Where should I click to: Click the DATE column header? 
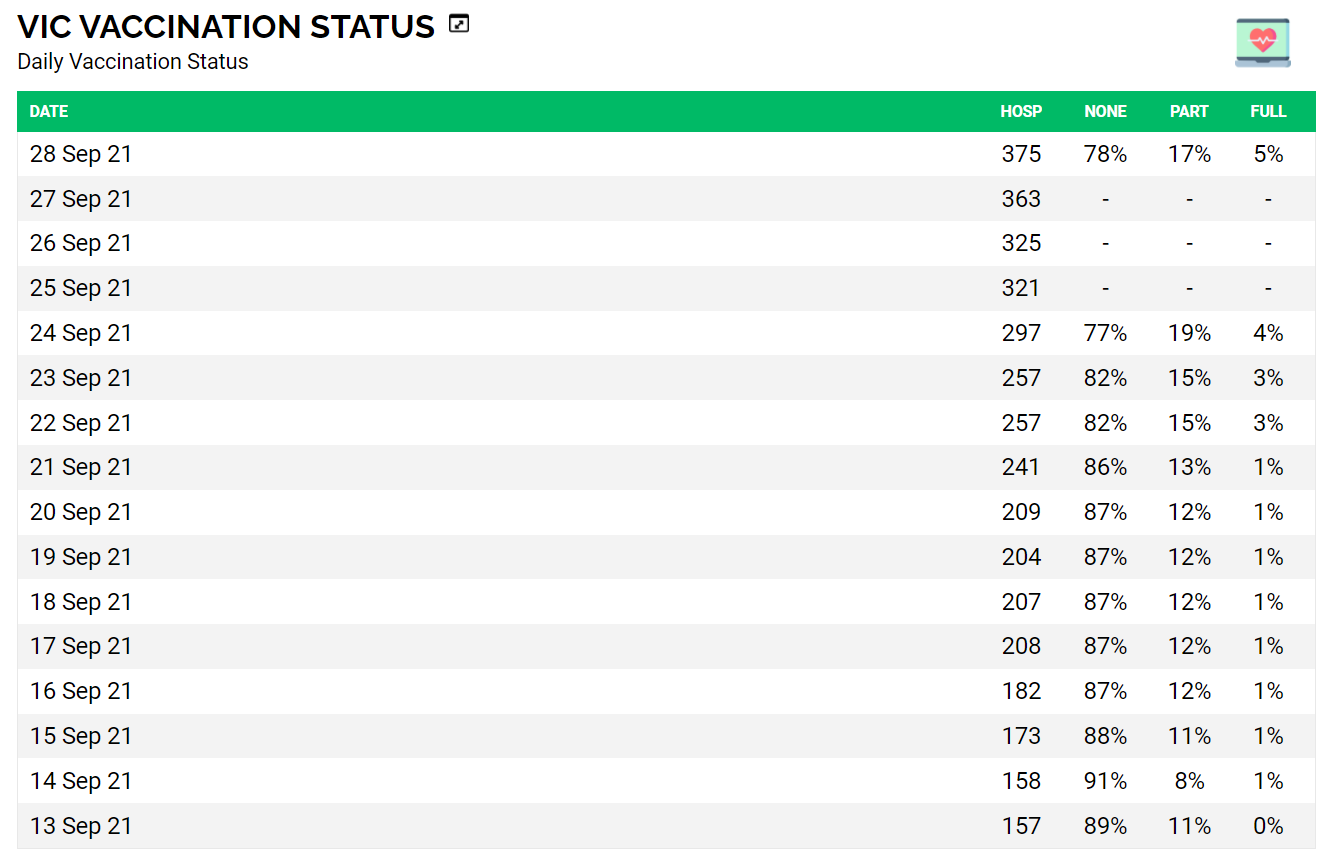click(x=49, y=112)
